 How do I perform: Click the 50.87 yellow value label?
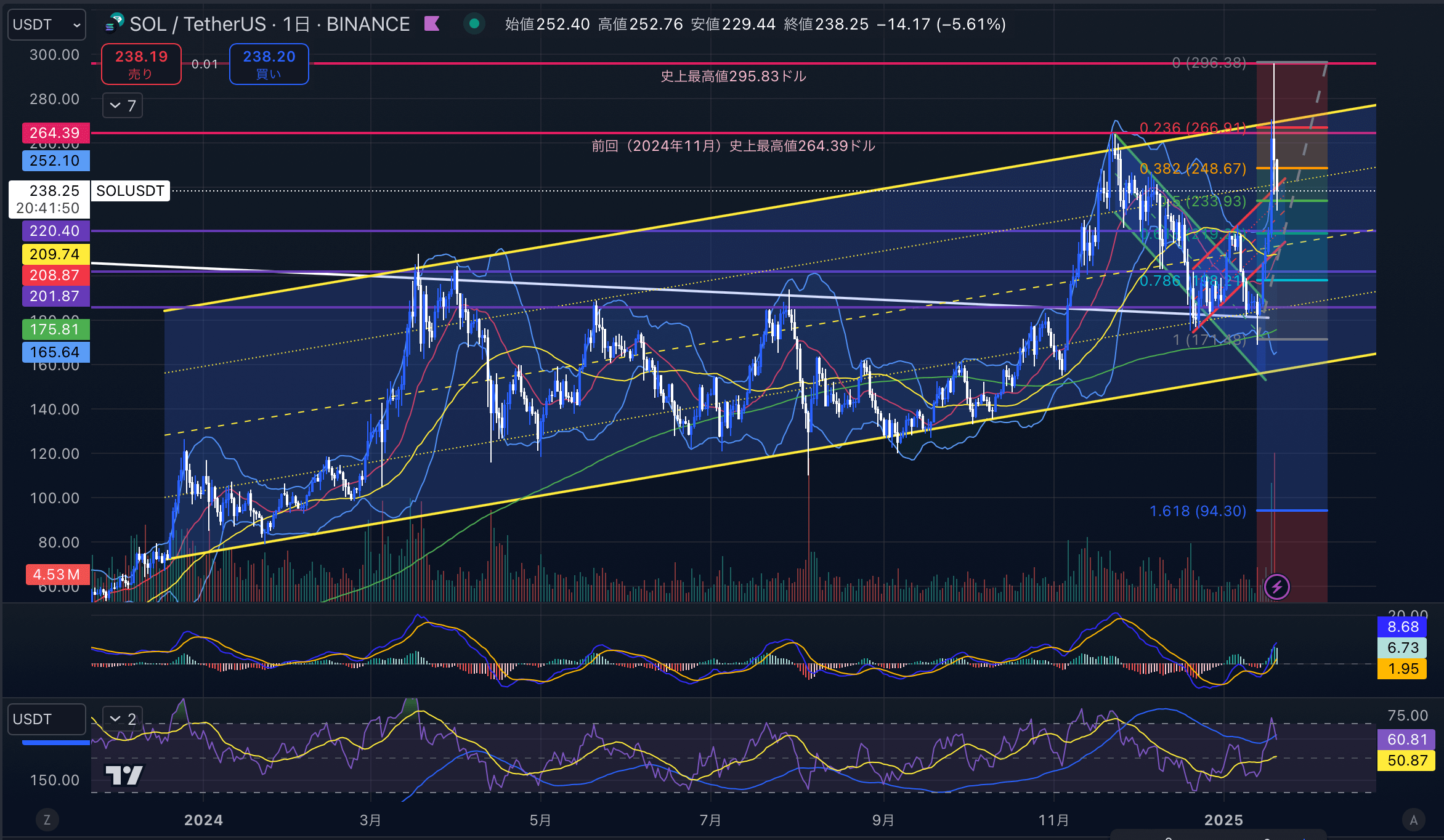[1406, 761]
